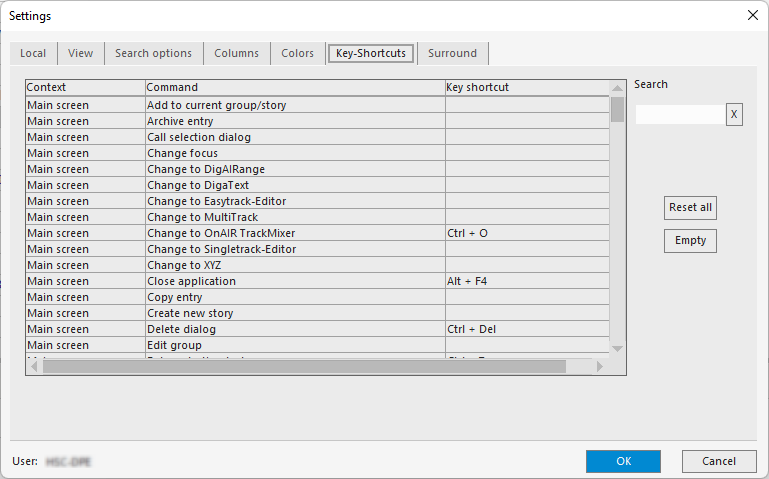
Task: Clear search with the X button
Action: pos(734,115)
